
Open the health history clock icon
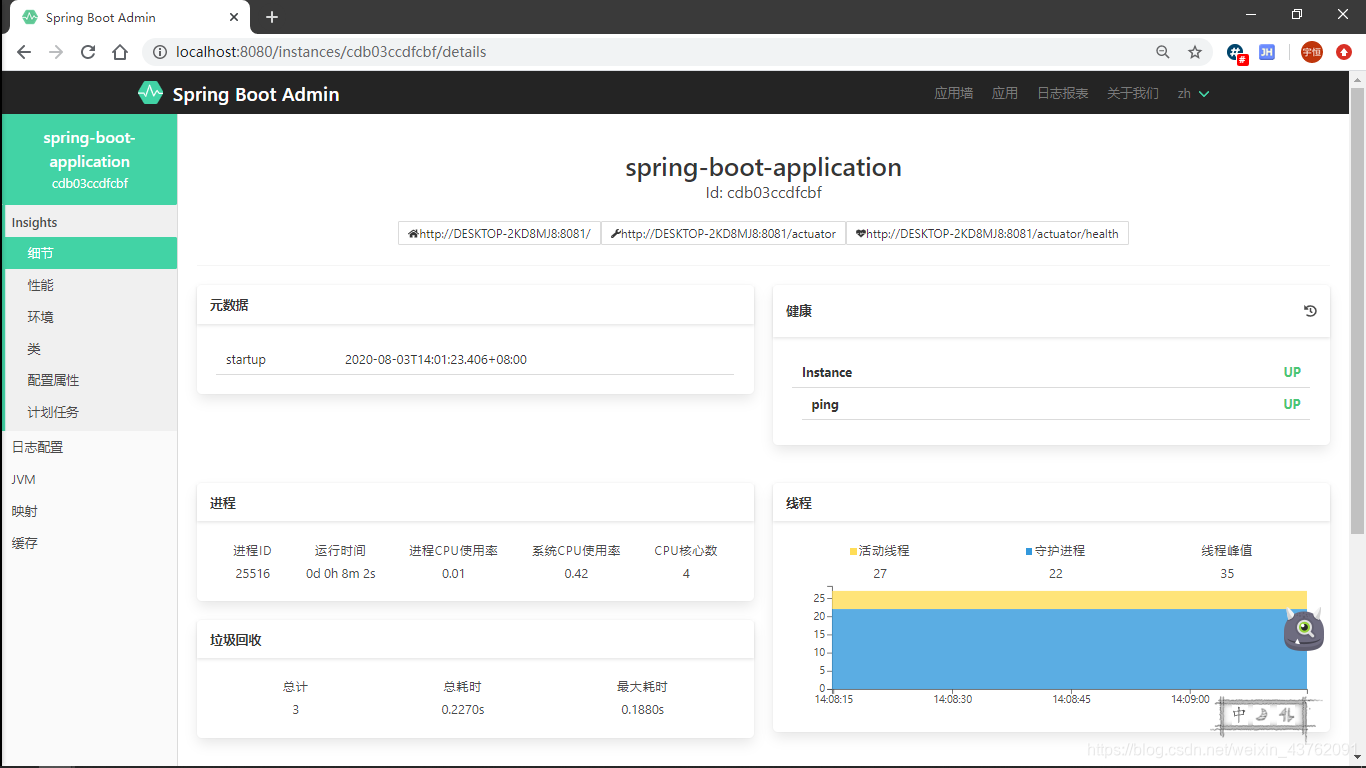tap(1310, 311)
